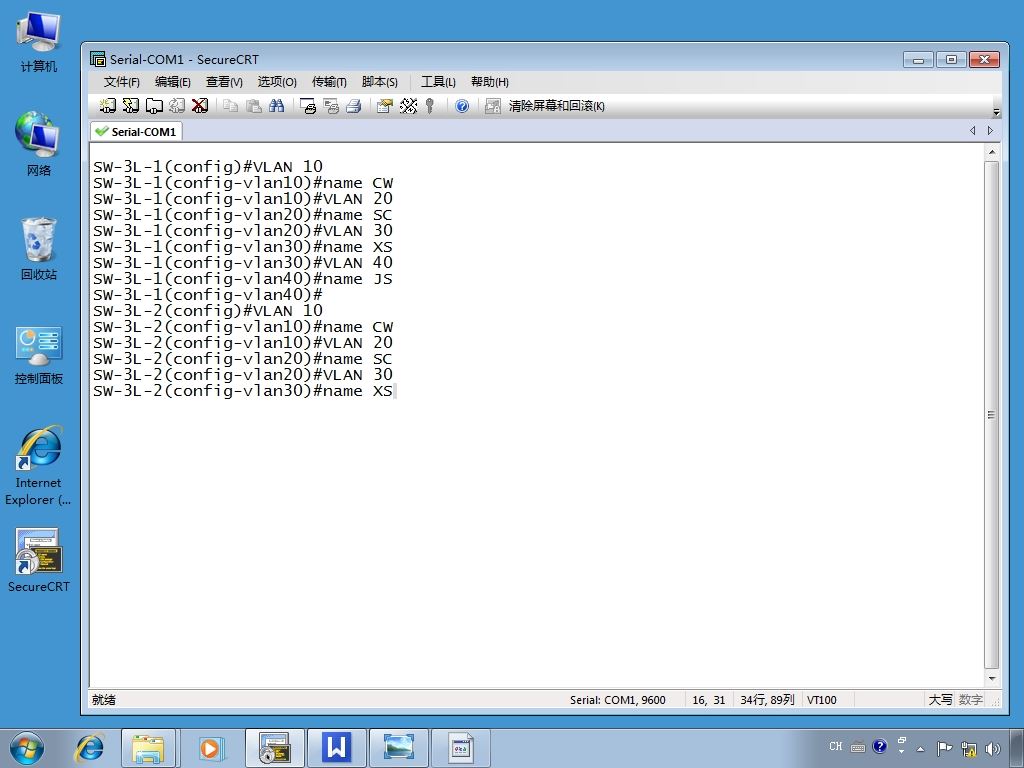Click the Connect toolbar icon
The image size is (1024, 768).
(108, 106)
